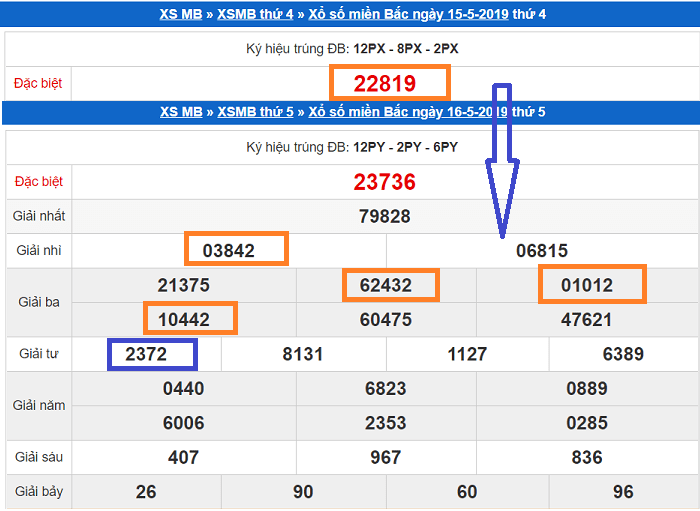Viewport: 700px width, 511px height.
Task: Select the blue-boxed Giải tư number 2372
Action: point(152,354)
